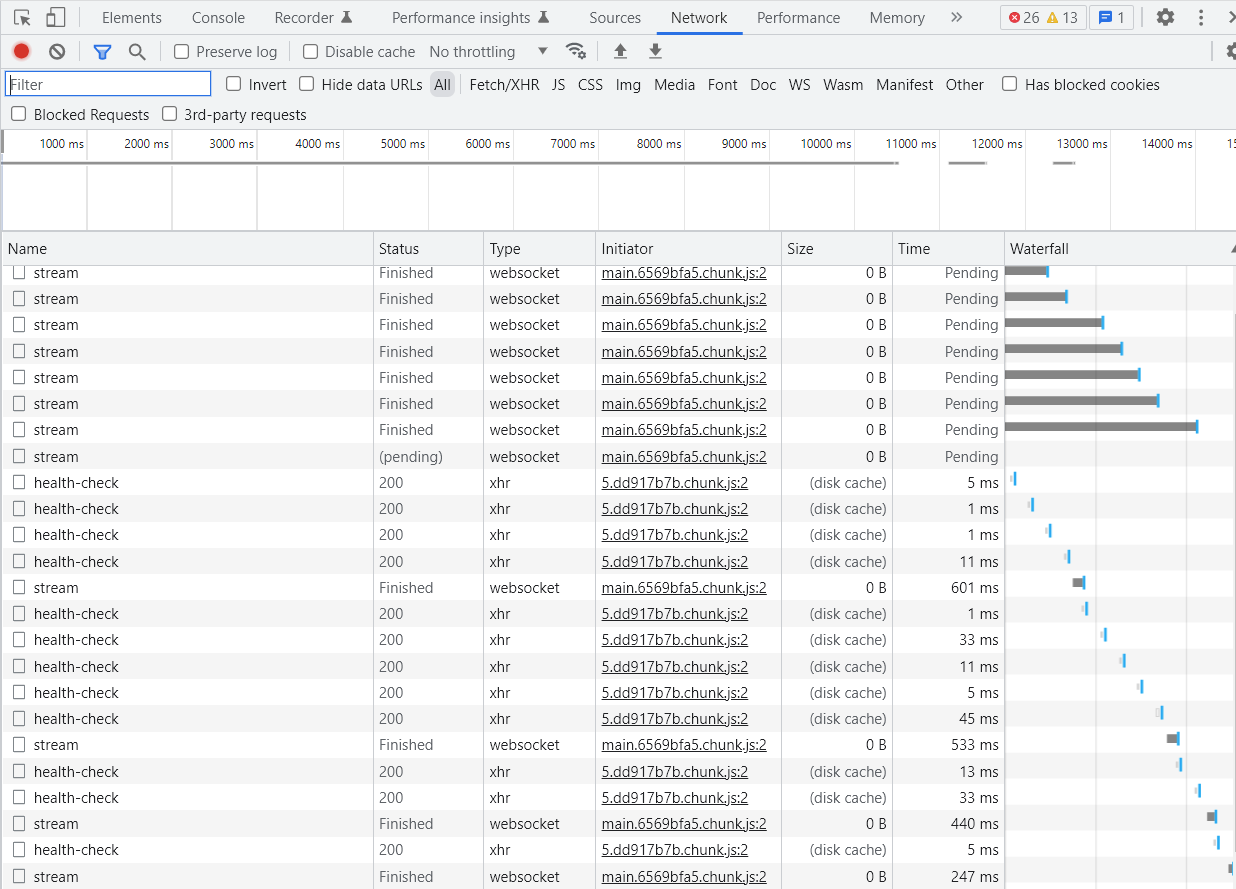Switch to the Memory panel
This screenshot has width=1236, height=889.
[896, 17]
